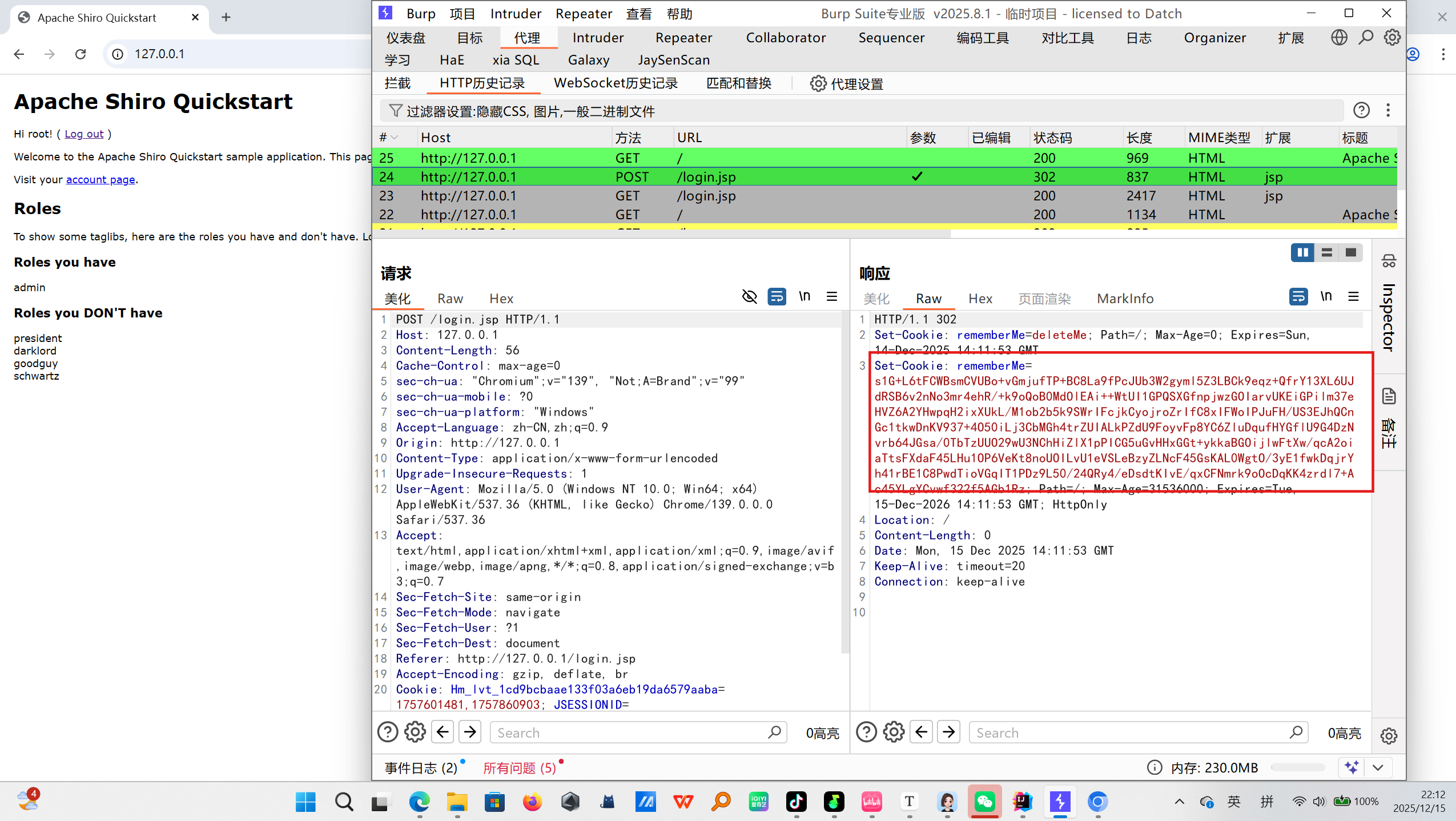Image resolution: width=1456 pixels, height=821 pixels.
Task: Click the proxy settings gear icon
Action: pos(818,84)
